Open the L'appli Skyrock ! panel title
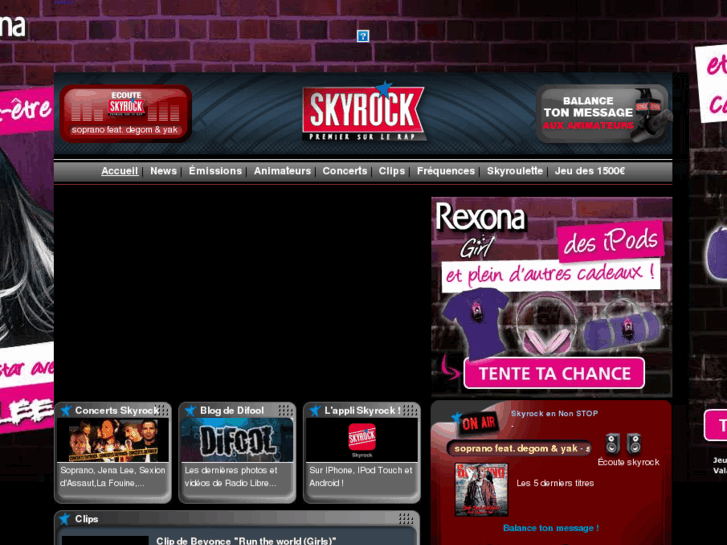Viewport: 727px width, 545px height. coord(363,410)
